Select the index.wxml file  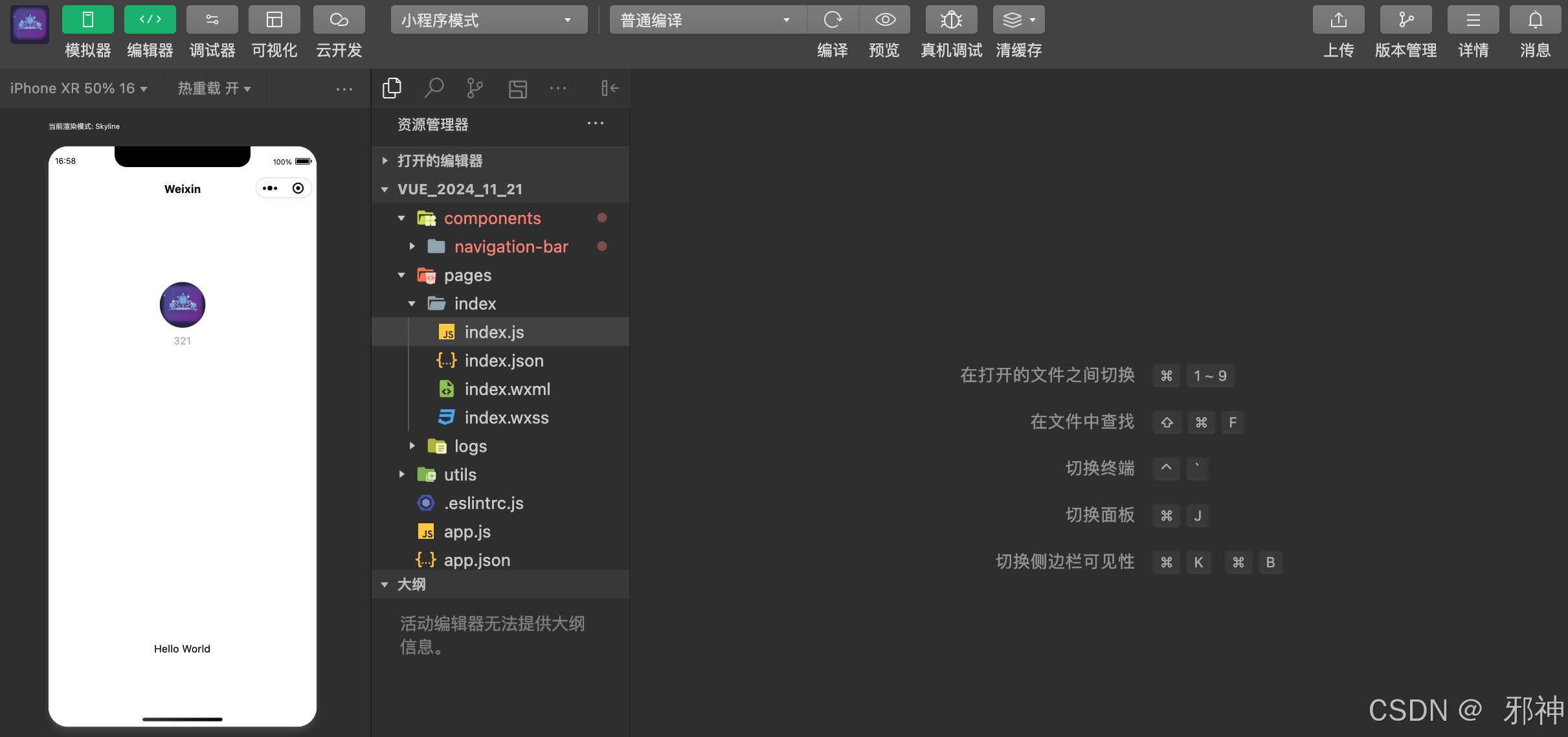coord(507,389)
